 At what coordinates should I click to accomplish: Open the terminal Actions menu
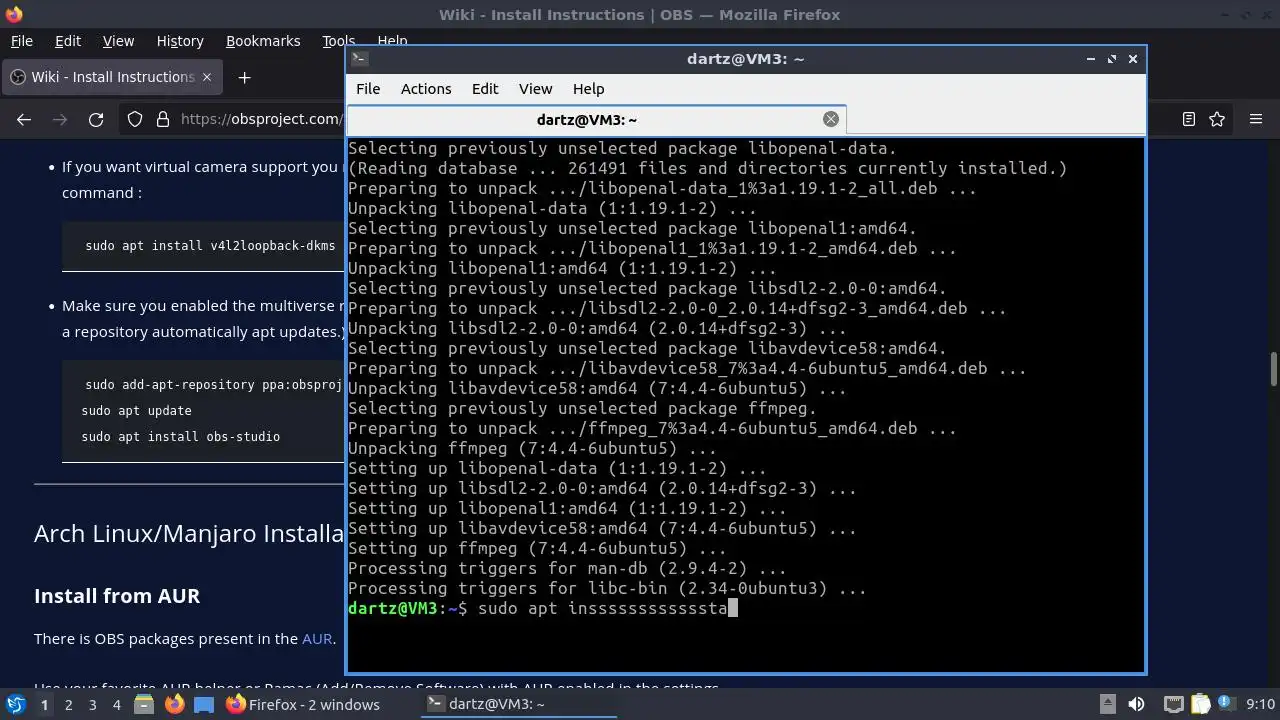[426, 89]
